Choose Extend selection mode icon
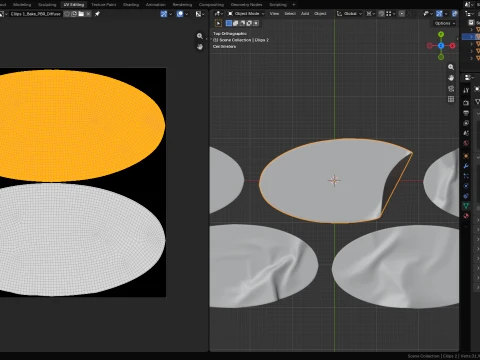Screen dimensions: 480x360 (236, 23)
